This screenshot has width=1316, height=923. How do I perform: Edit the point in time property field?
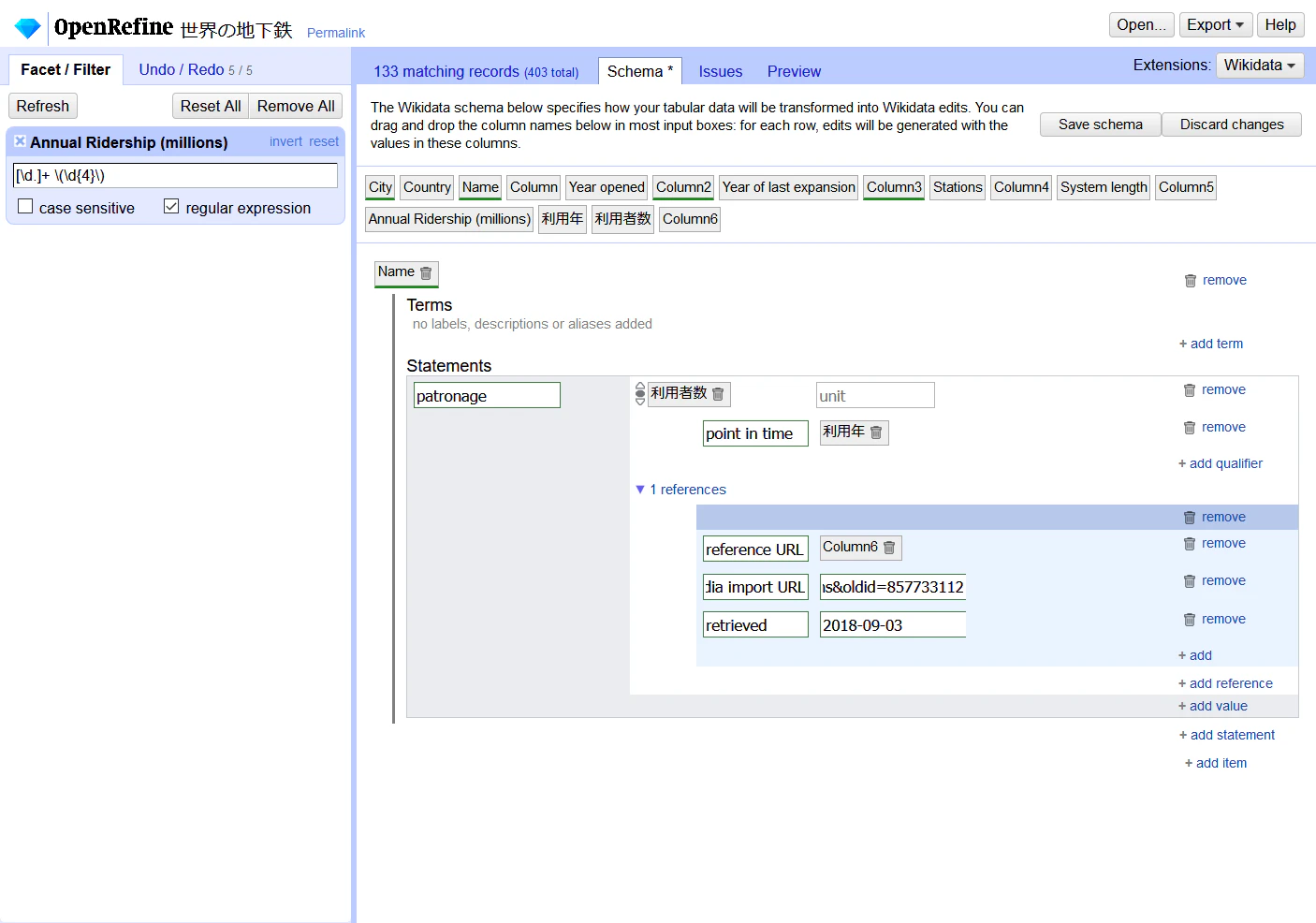[755, 433]
